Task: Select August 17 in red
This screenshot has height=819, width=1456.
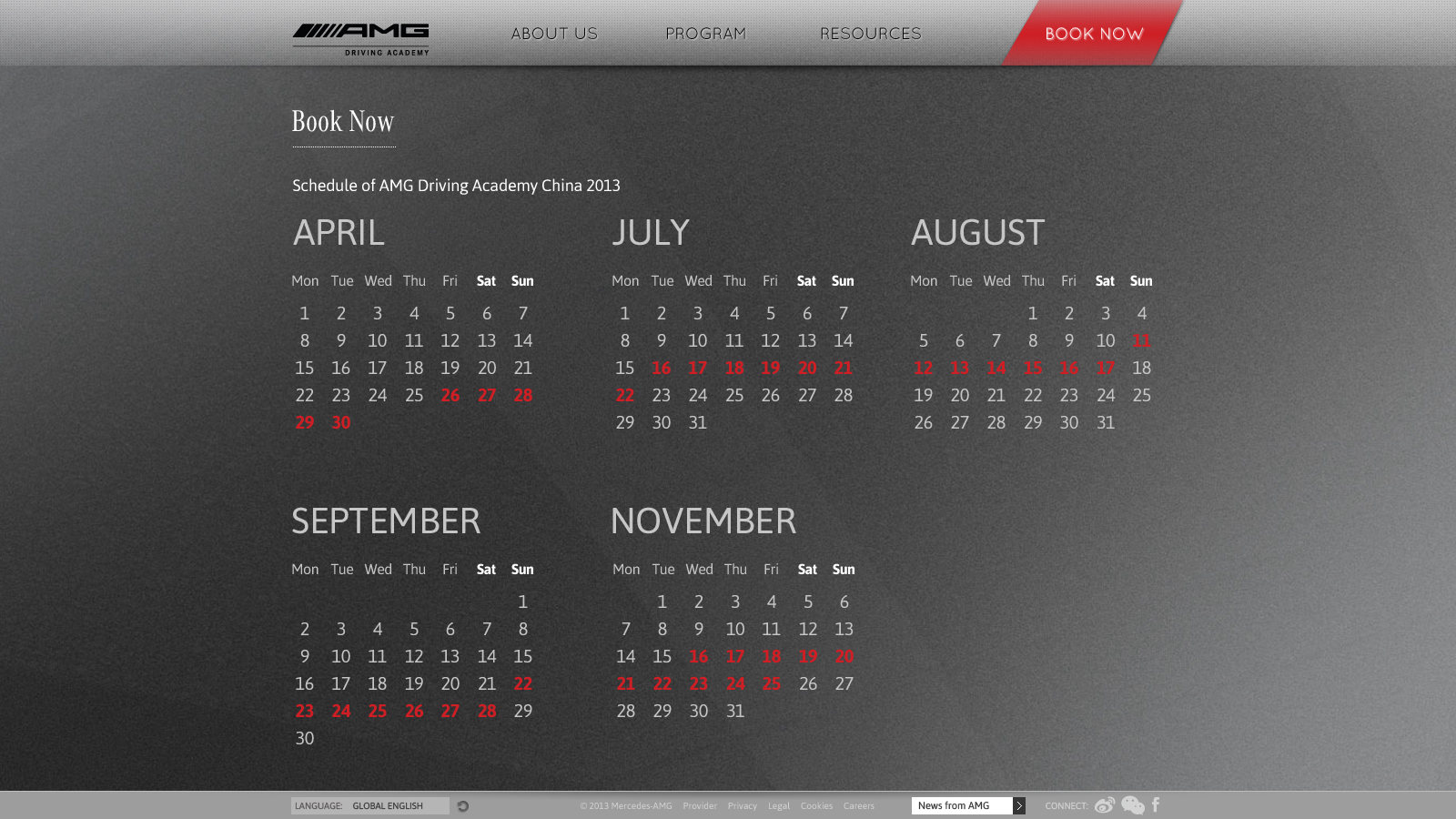Action: (x=1105, y=368)
